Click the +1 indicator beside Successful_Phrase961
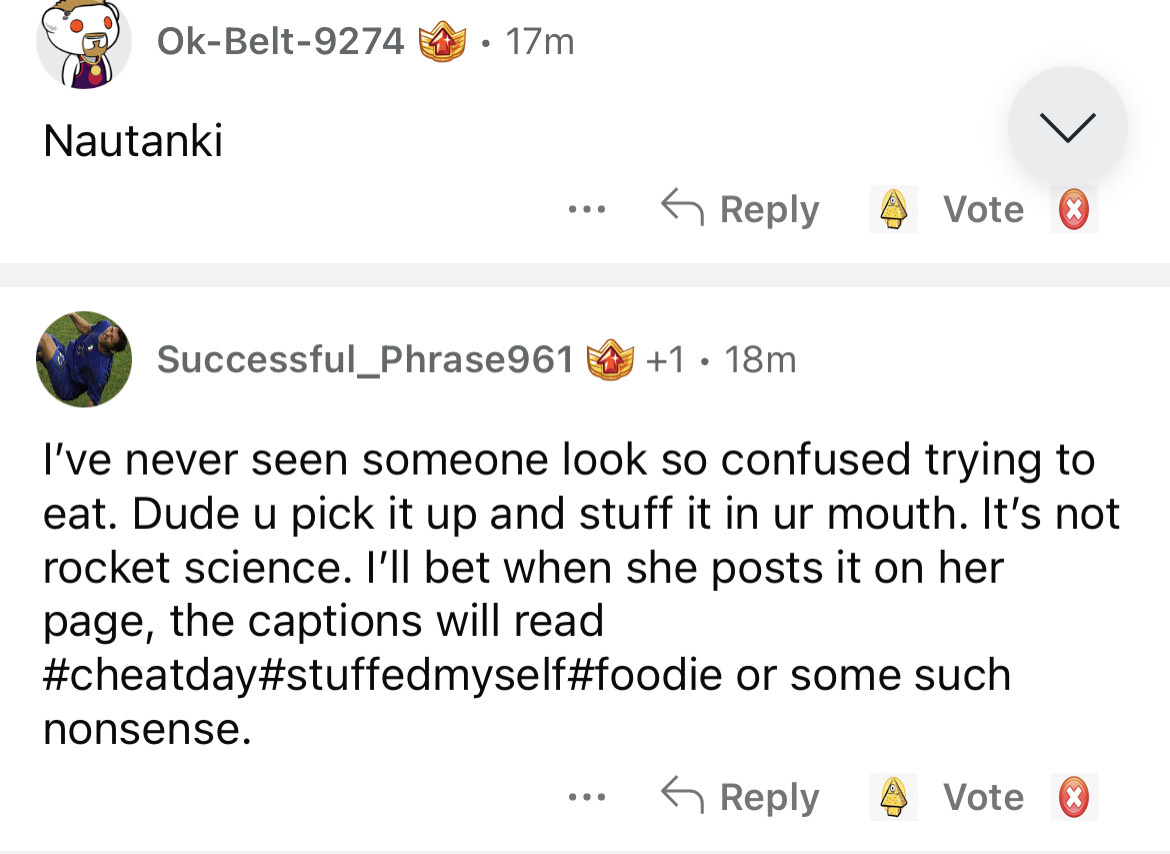The width and height of the screenshot is (1170, 854). click(x=667, y=359)
